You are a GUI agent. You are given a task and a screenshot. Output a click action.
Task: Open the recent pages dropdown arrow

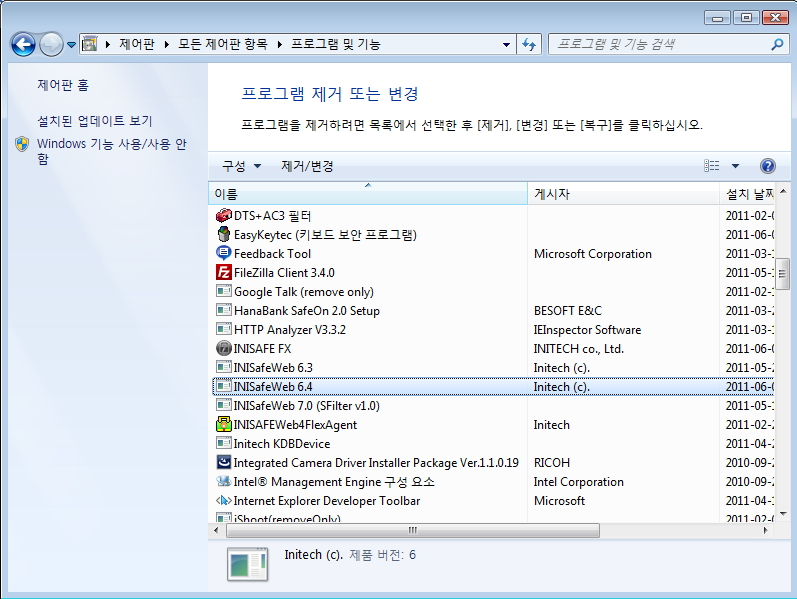point(71,45)
